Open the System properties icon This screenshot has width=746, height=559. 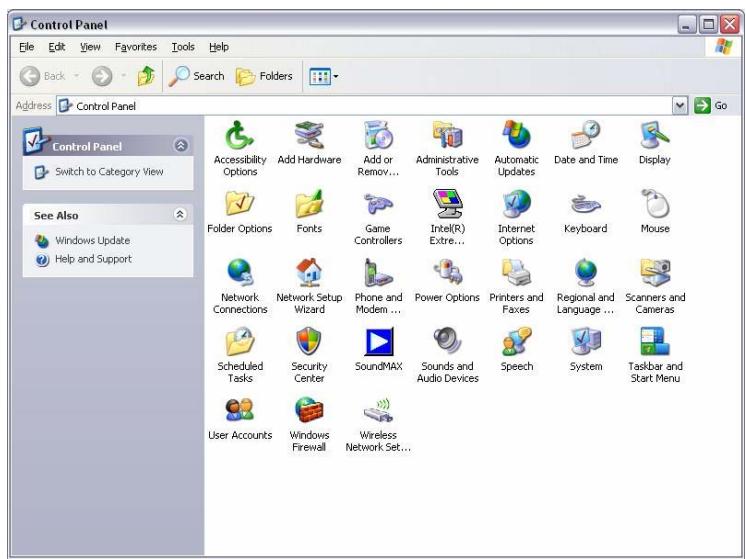click(586, 350)
